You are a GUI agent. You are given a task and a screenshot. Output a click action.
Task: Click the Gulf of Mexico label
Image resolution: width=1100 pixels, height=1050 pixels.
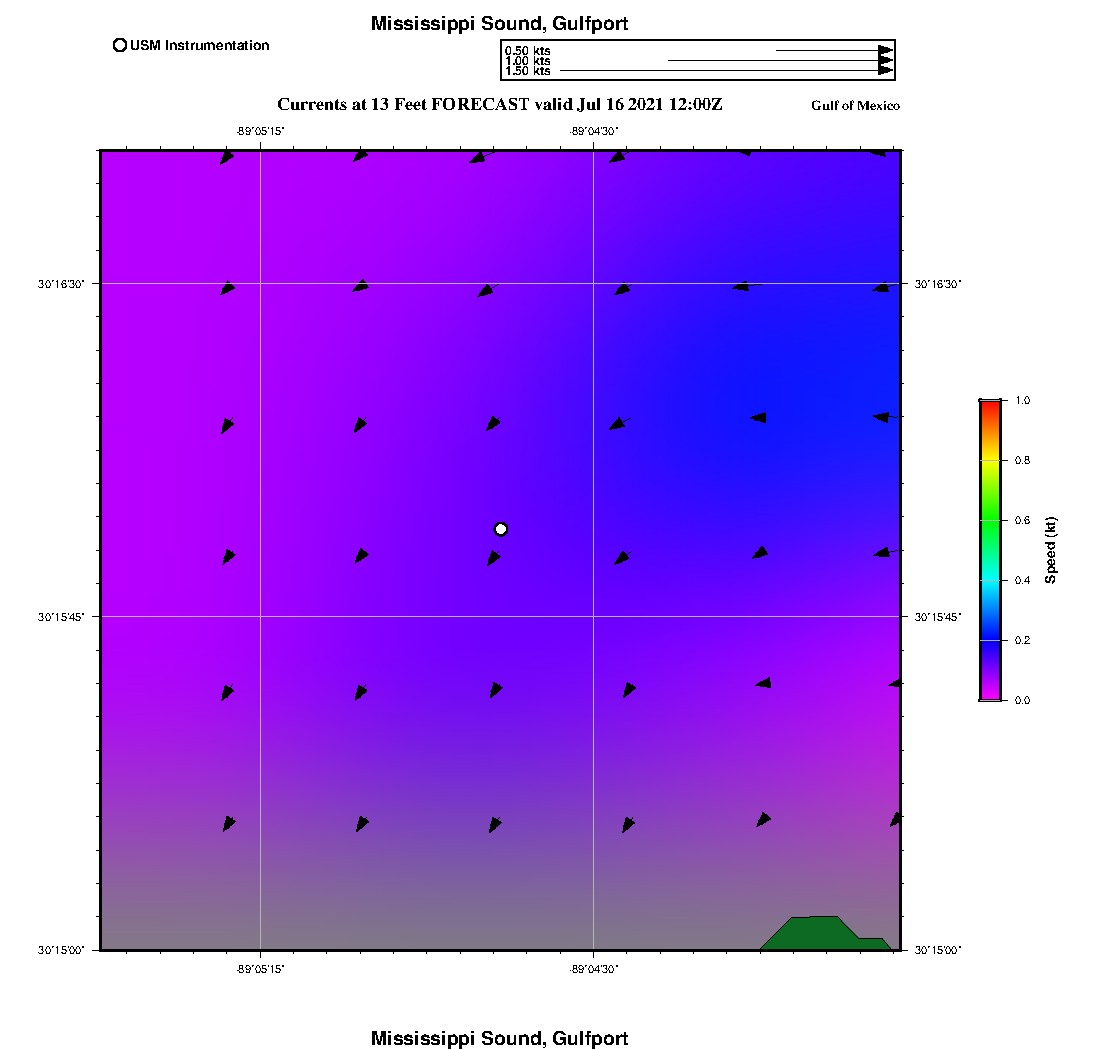(x=855, y=105)
